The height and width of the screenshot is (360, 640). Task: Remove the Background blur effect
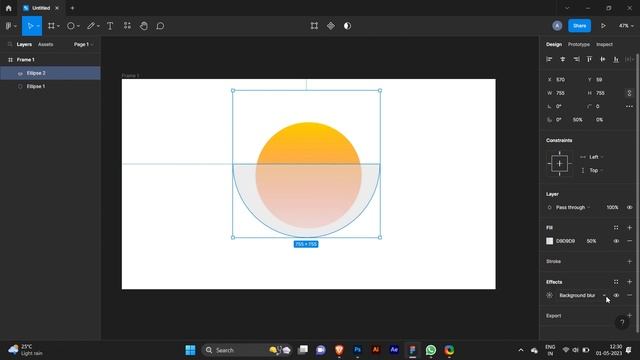coord(629,295)
